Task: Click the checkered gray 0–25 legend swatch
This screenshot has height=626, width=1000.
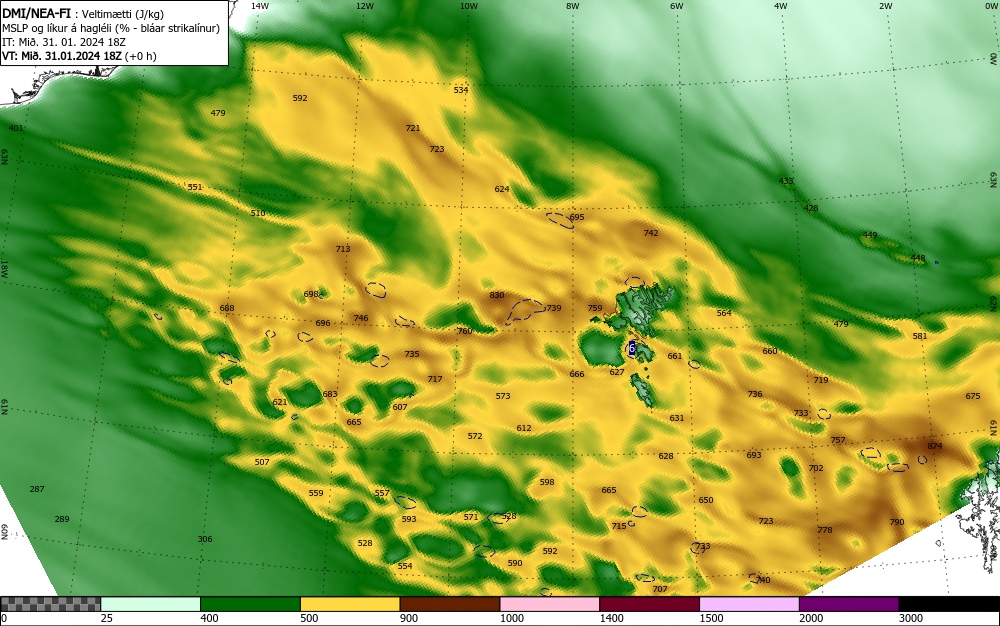Action: [50, 604]
